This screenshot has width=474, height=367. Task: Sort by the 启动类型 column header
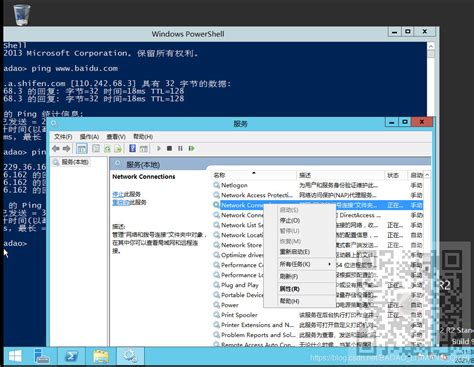coord(416,175)
